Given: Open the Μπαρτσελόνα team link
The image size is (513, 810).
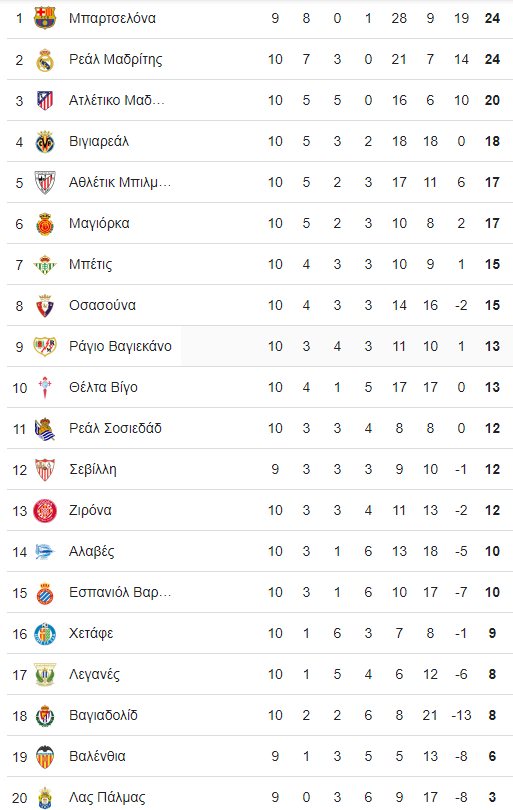Looking at the screenshot, I should [x=112, y=18].
